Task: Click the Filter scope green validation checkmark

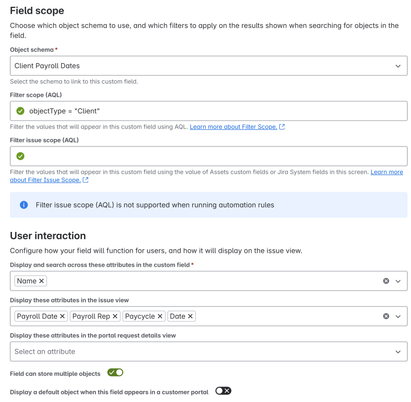Action: (20, 111)
